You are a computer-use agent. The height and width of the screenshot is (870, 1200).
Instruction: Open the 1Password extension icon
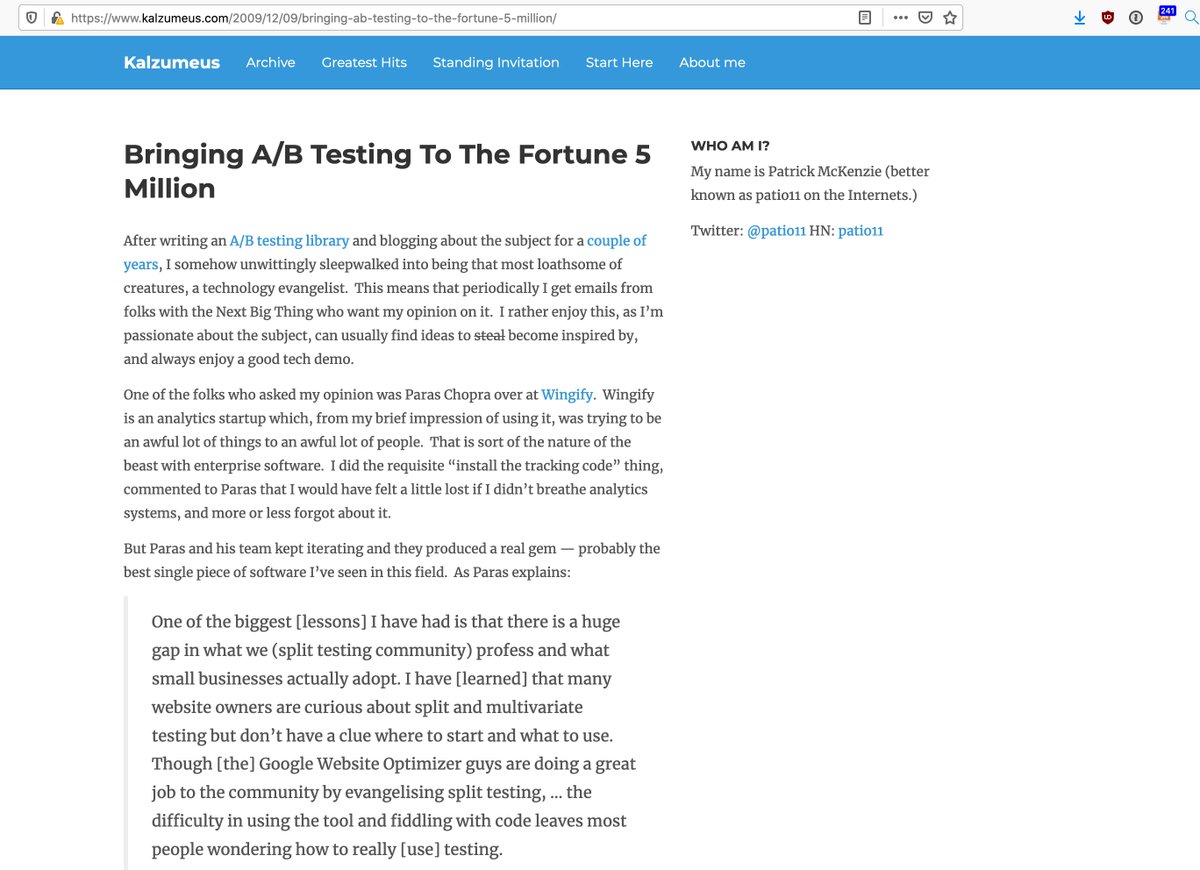1136,18
